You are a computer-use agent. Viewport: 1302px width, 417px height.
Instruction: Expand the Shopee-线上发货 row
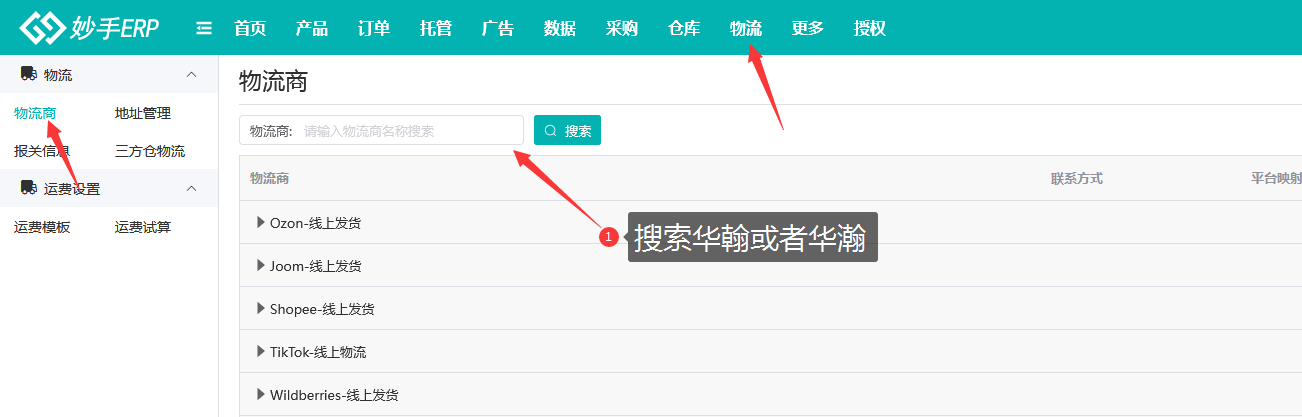261,309
